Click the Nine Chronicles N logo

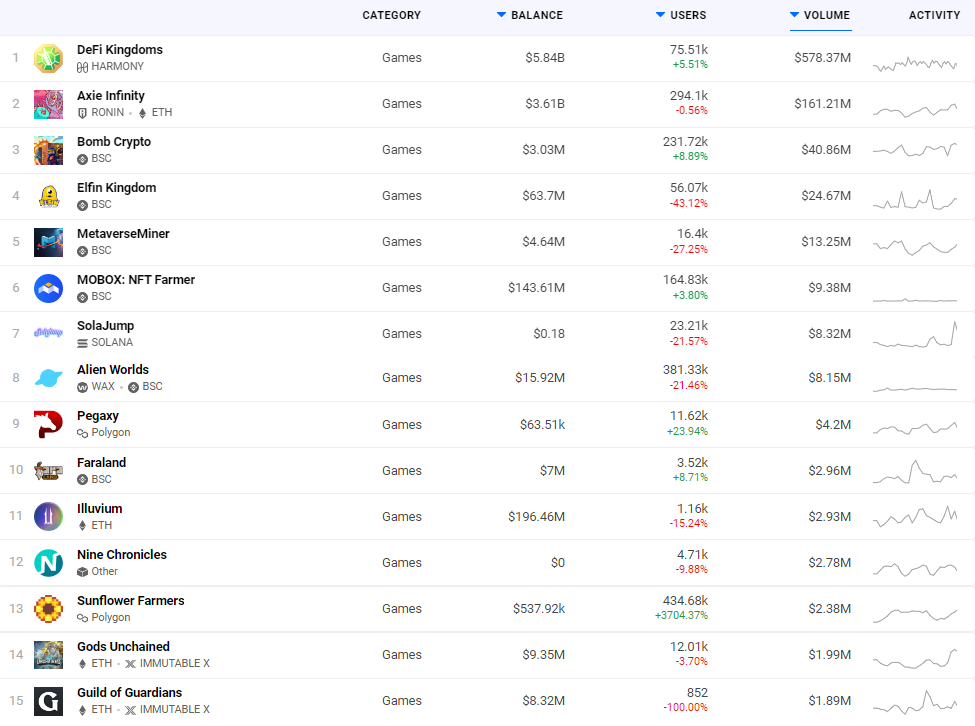(x=49, y=563)
